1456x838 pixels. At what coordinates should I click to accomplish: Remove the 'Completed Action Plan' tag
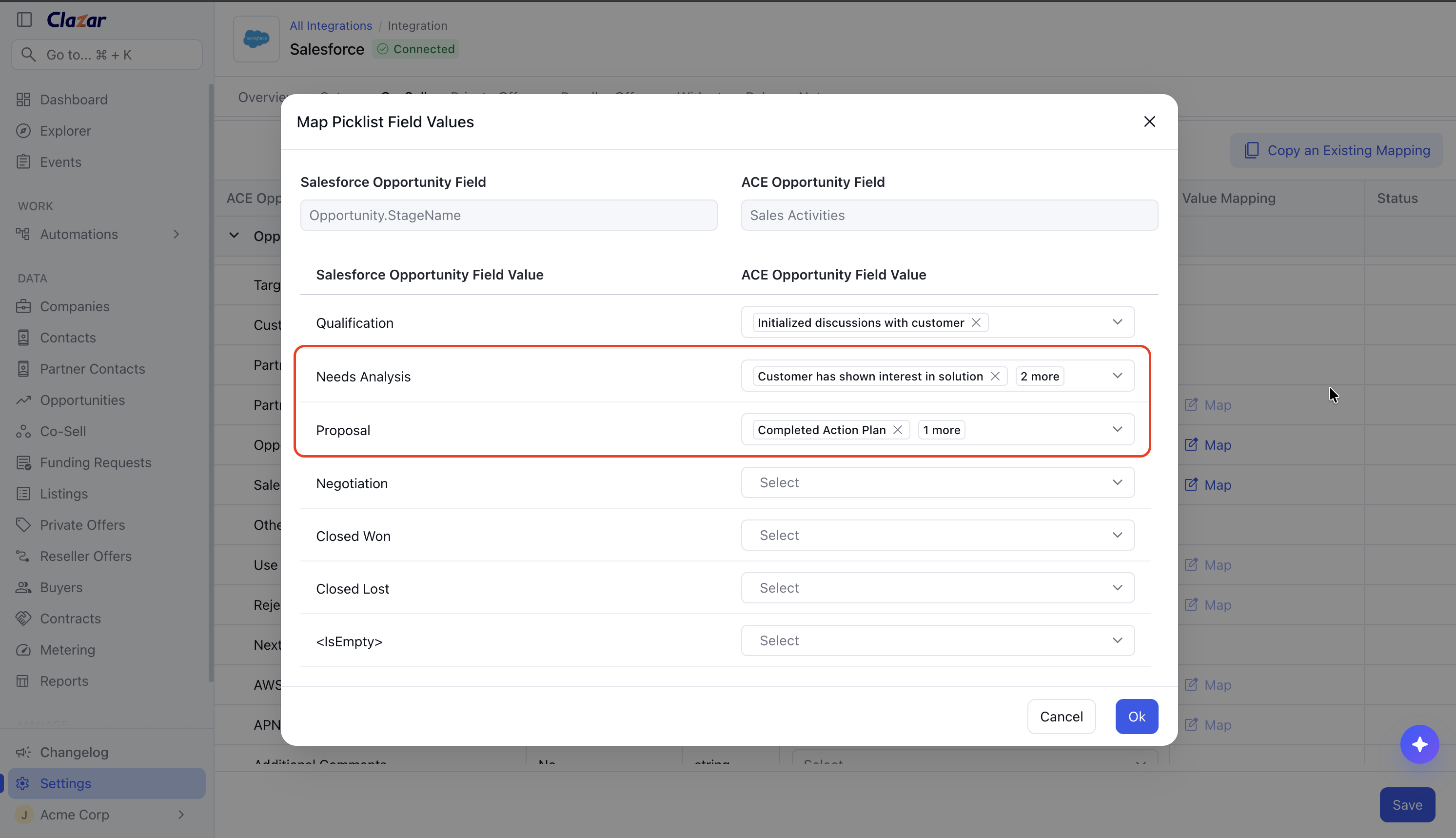(897, 430)
